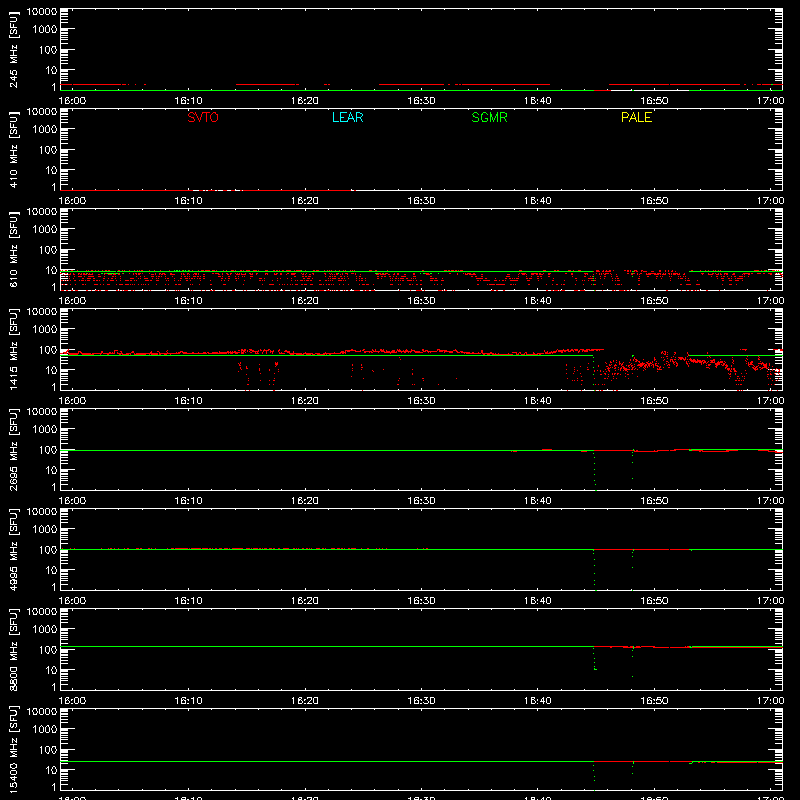
Task: Click 16:50 time label under 410 MHz plot
Action: tap(654, 201)
